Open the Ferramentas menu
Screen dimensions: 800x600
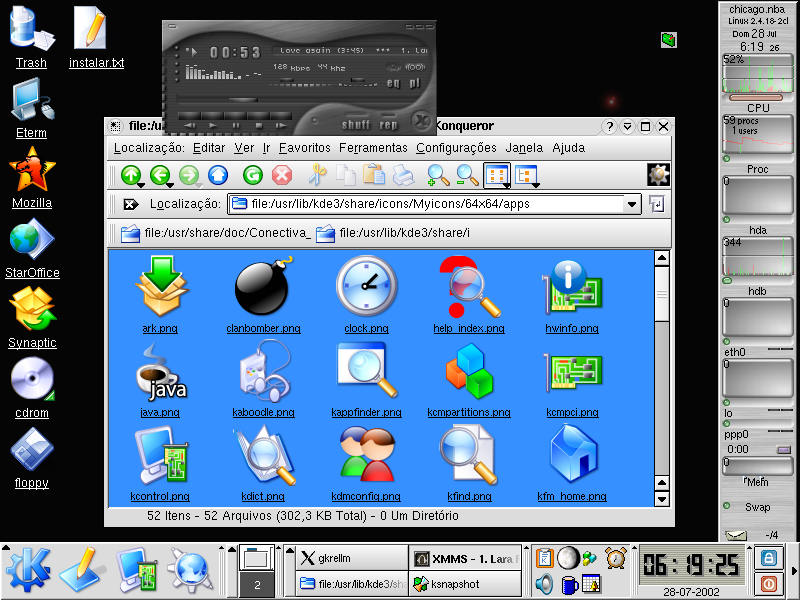pos(373,148)
